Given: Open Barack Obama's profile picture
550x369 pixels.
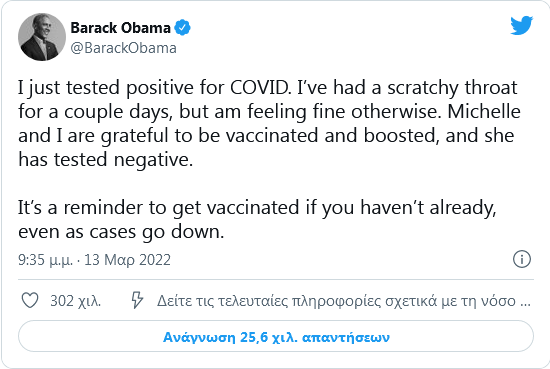Looking at the screenshot, I should [x=42, y=37].
